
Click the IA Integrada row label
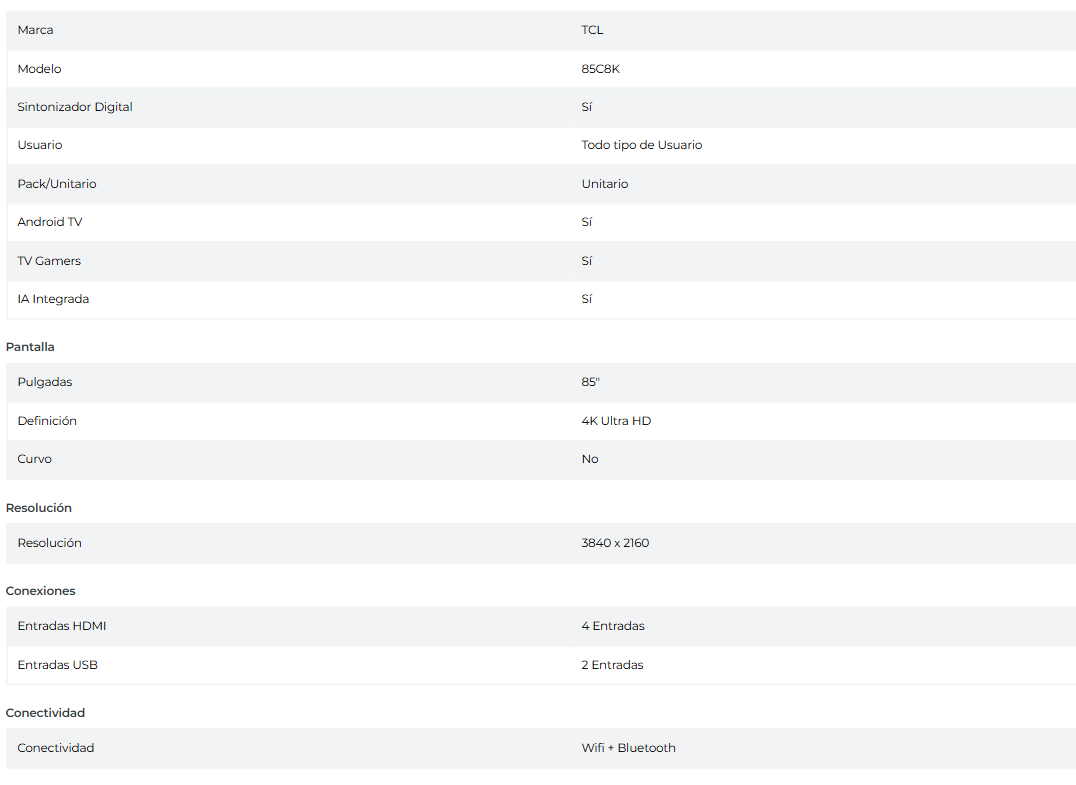point(53,299)
